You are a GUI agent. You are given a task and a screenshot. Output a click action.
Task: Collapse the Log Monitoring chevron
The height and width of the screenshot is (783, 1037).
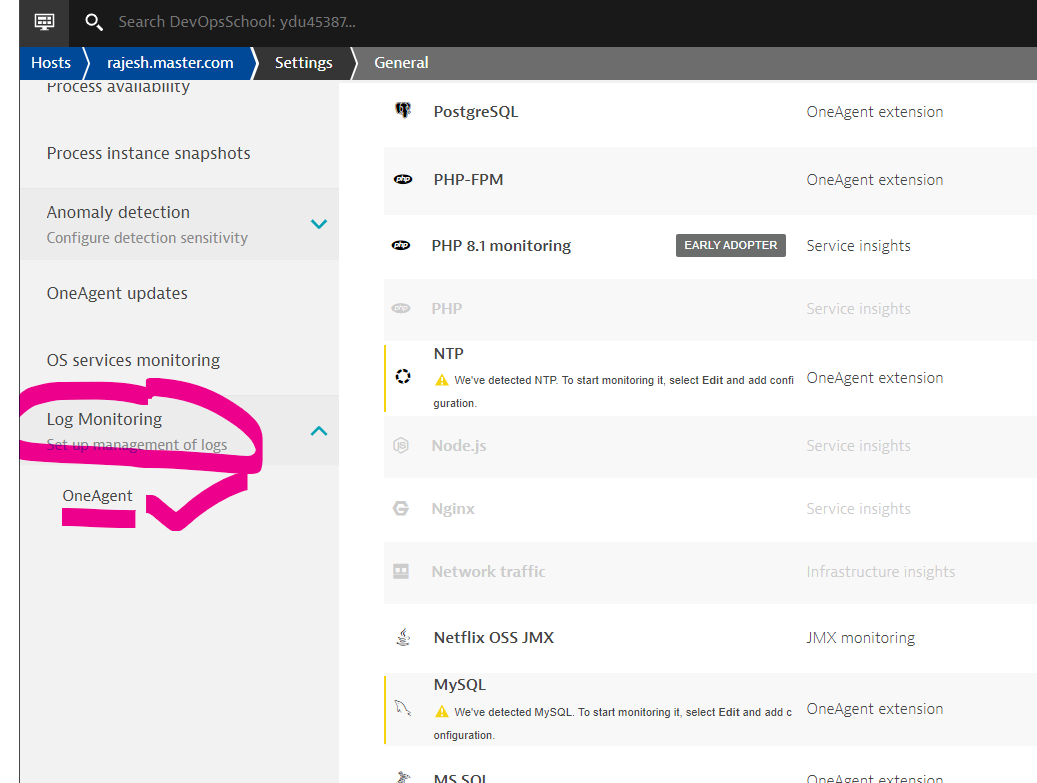click(319, 431)
